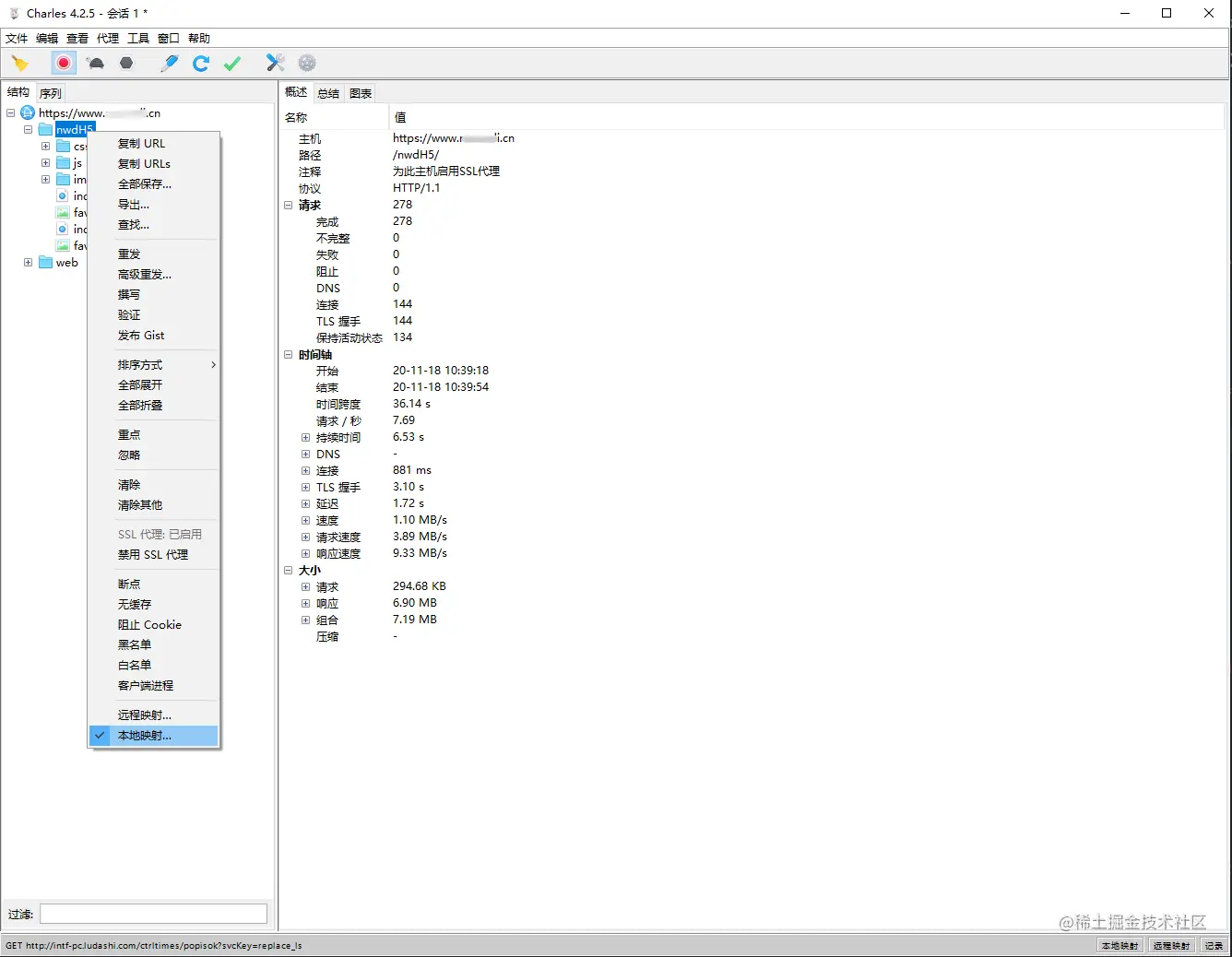Choose 高级重发... from the context menu
1232x957 pixels.
click(154, 275)
